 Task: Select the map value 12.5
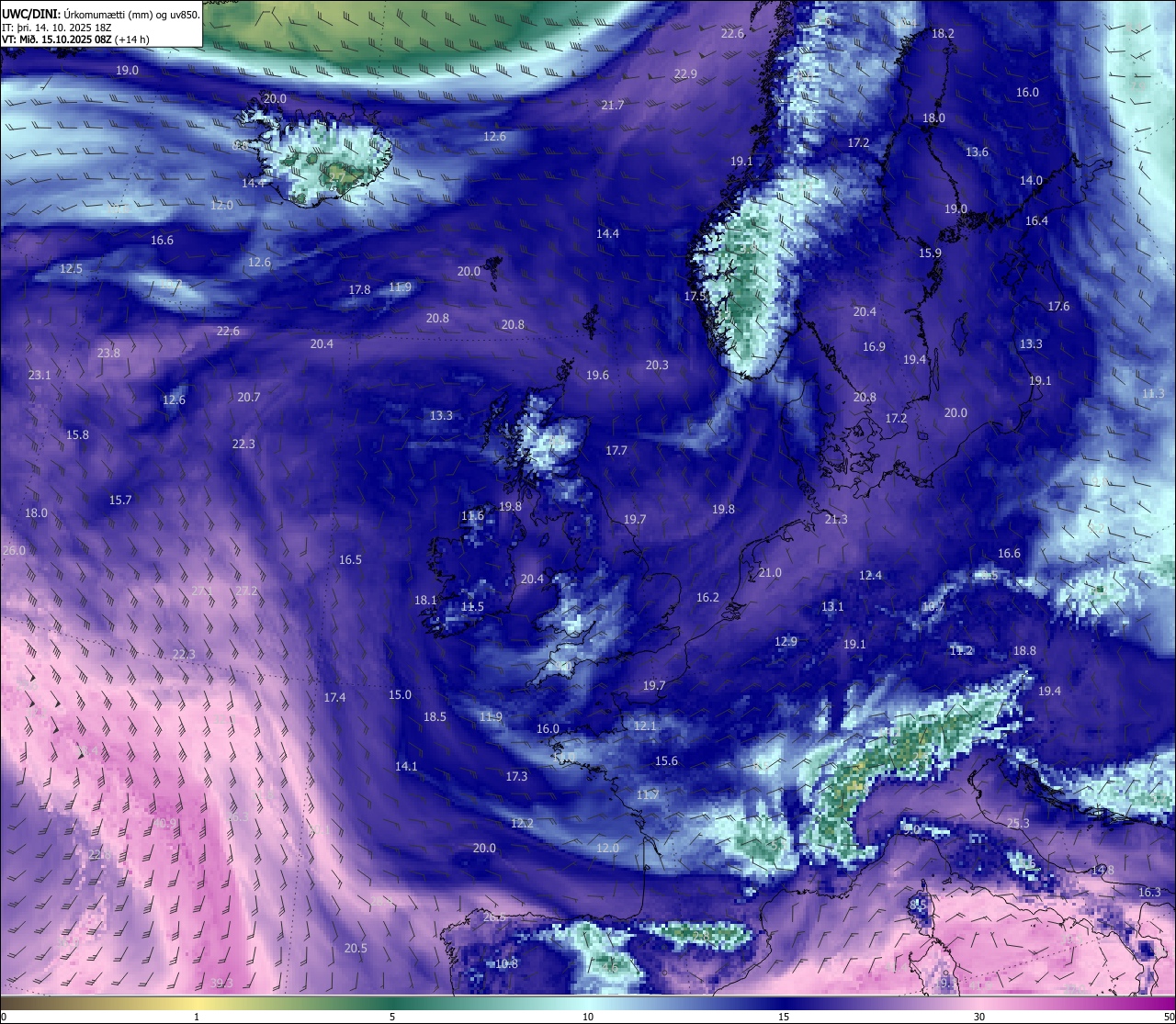(x=71, y=268)
